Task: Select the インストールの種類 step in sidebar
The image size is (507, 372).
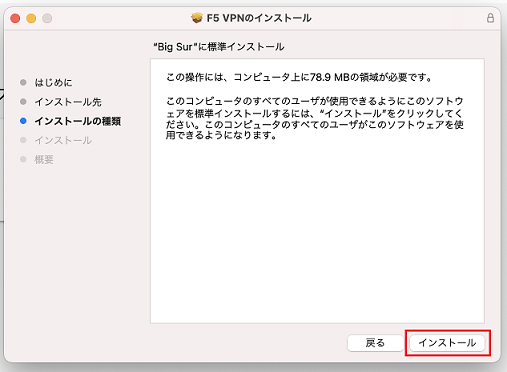Action: [x=78, y=121]
